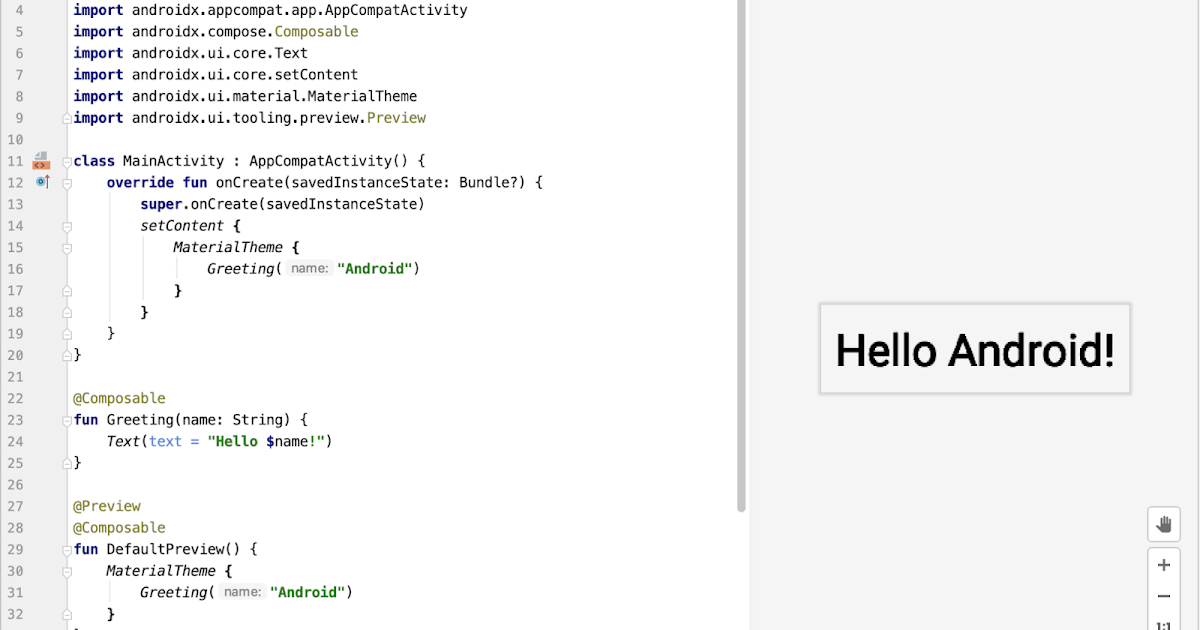The image size is (1200, 630).
Task: Click the MaterialTheme import on line 8
Action: pyautogui.click(x=245, y=96)
